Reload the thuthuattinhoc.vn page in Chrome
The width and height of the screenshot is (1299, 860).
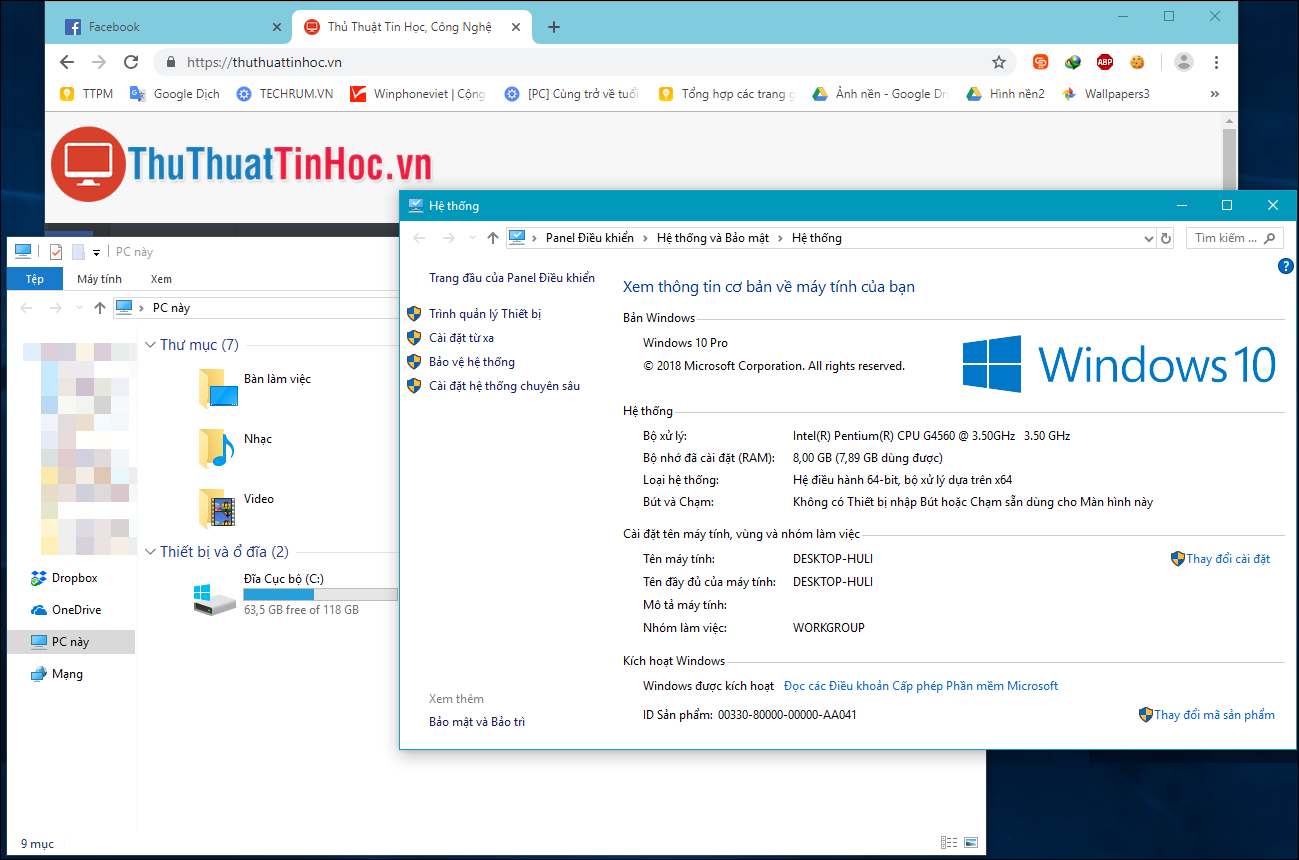[x=131, y=62]
